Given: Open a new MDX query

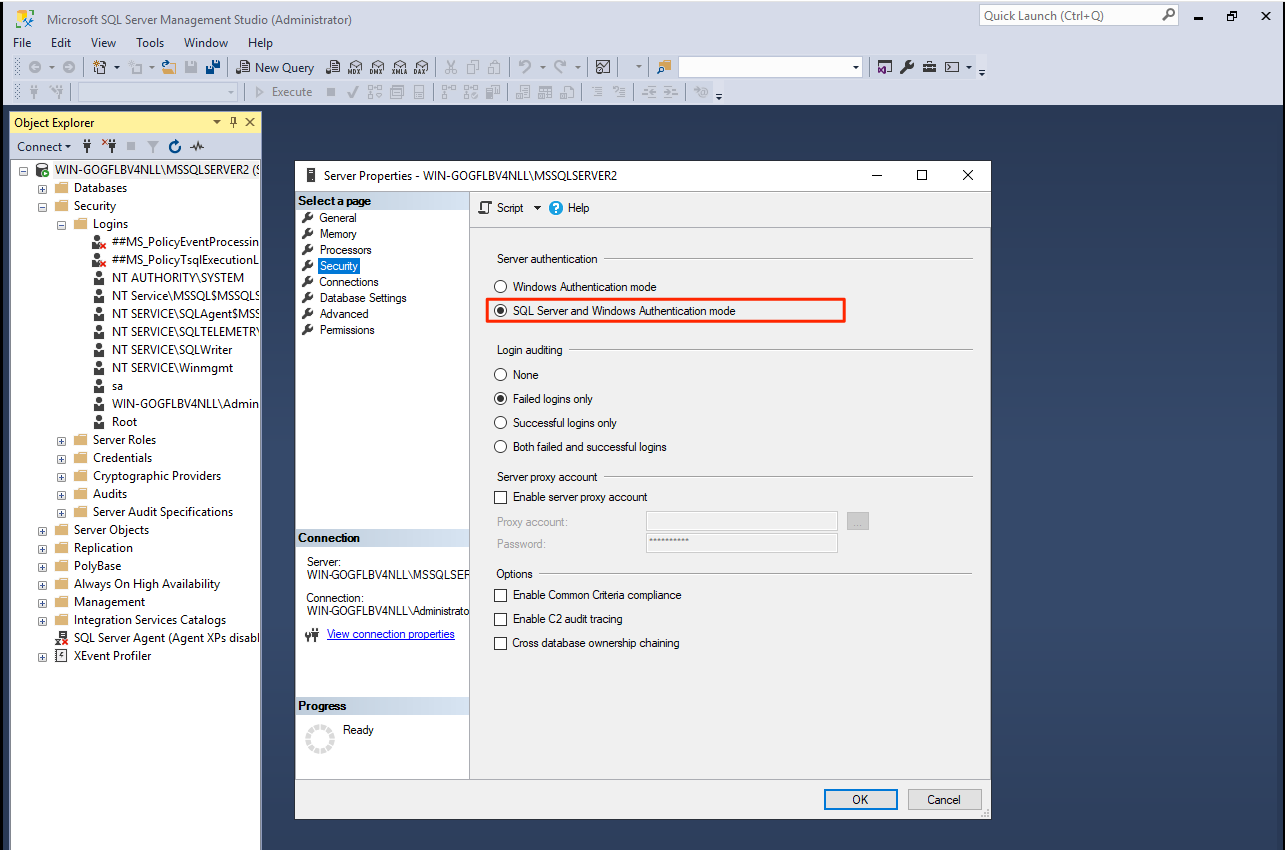Looking at the screenshot, I should (355, 67).
